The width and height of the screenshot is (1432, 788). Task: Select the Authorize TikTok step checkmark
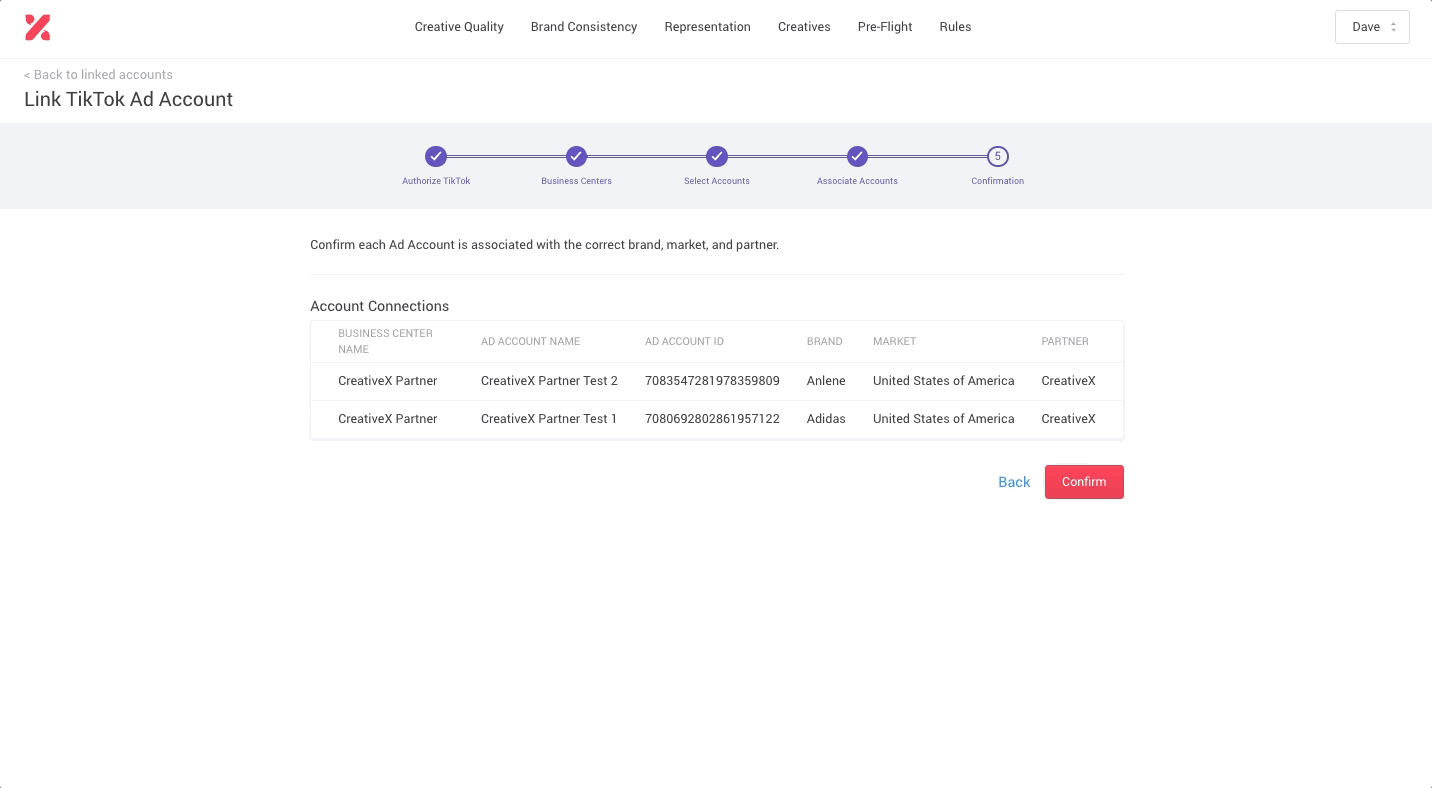(x=436, y=156)
